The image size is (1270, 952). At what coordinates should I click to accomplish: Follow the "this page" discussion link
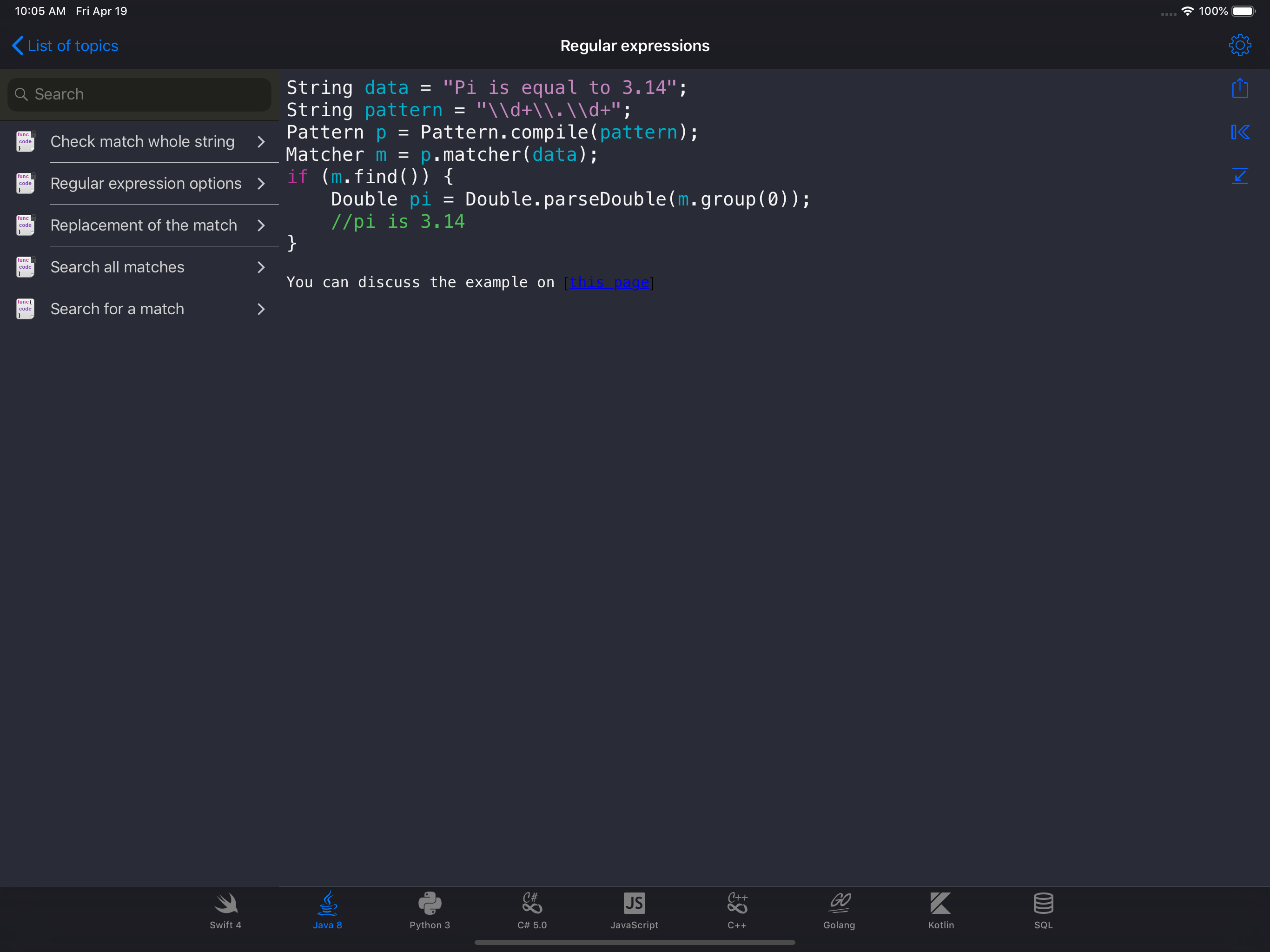[x=609, y=283]
